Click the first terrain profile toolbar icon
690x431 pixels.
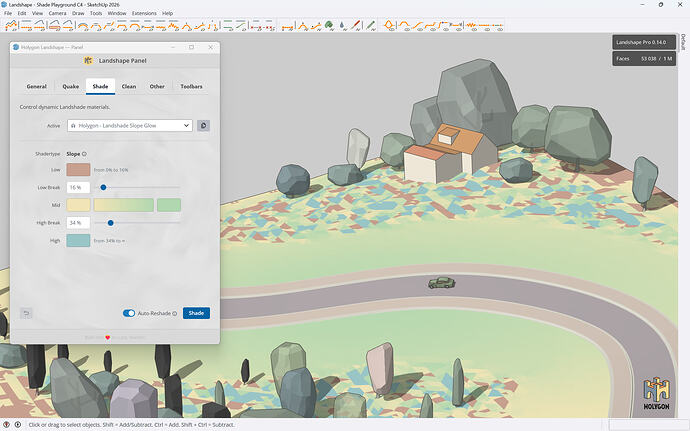(x=11, y=25)
